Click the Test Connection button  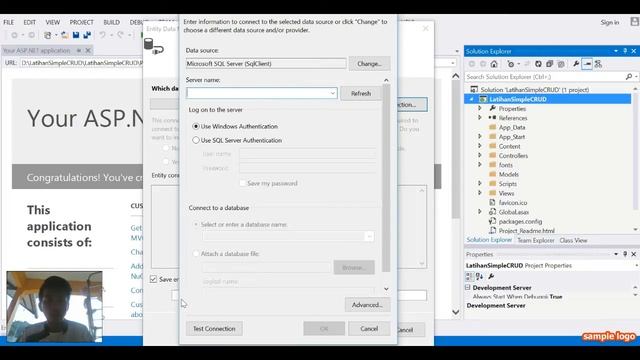click(214, 329)
